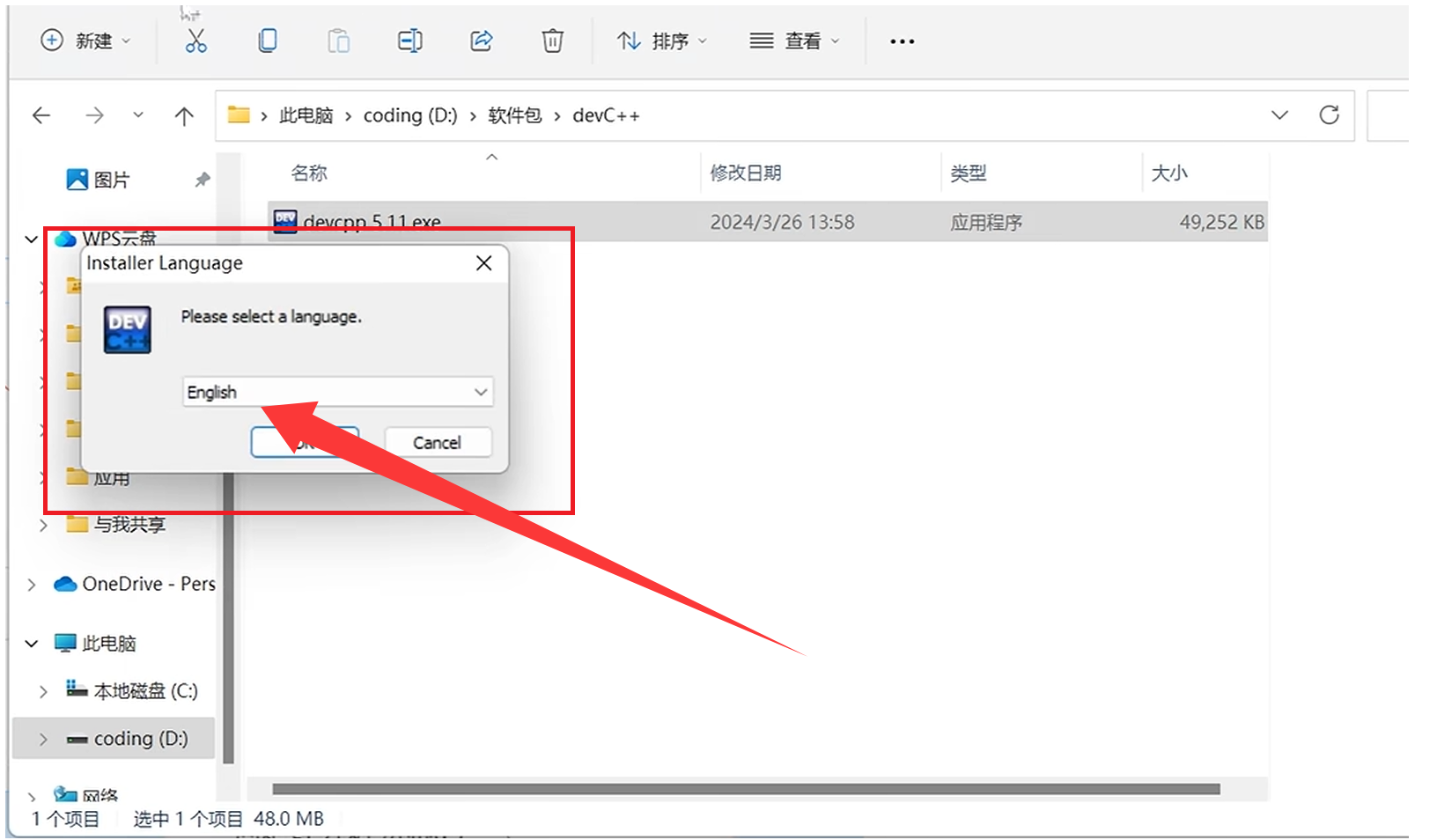The width and height of the screenshot is (1437, 840).
Task: Open the three-dots more options menu
Action: (x=902, y=41)
